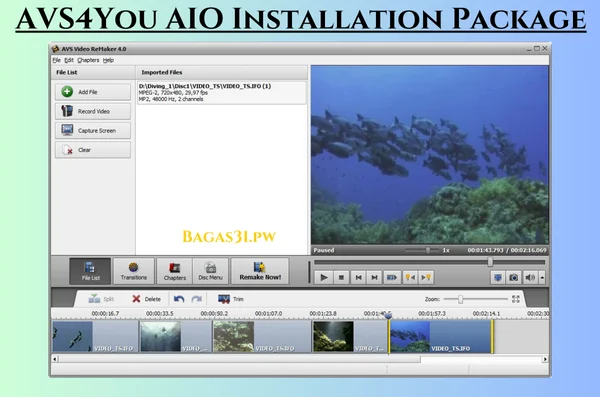The width and height of the screenshot is (600, 397).
Task: Click the Record Video button
Action: [93, 111]
